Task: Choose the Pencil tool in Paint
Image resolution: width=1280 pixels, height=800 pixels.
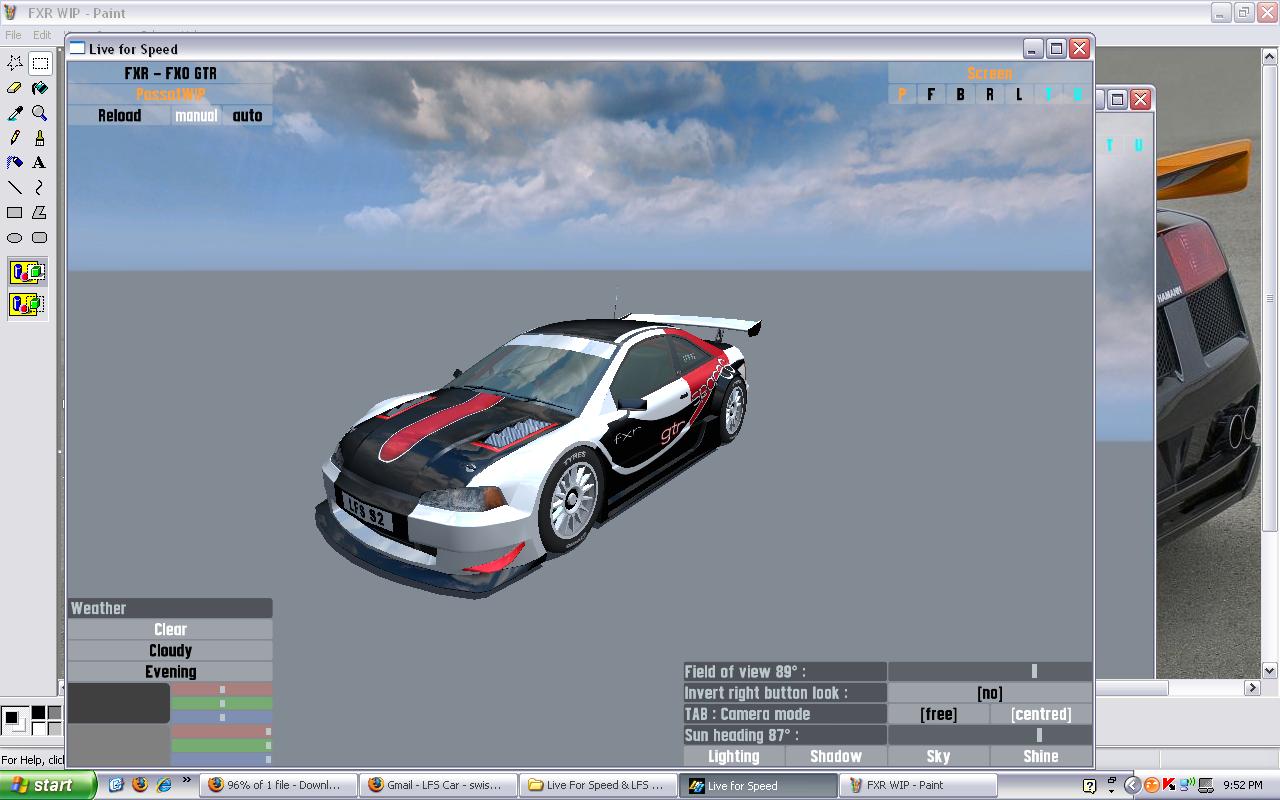Action: pyautogui.click(x=15, y=138)
